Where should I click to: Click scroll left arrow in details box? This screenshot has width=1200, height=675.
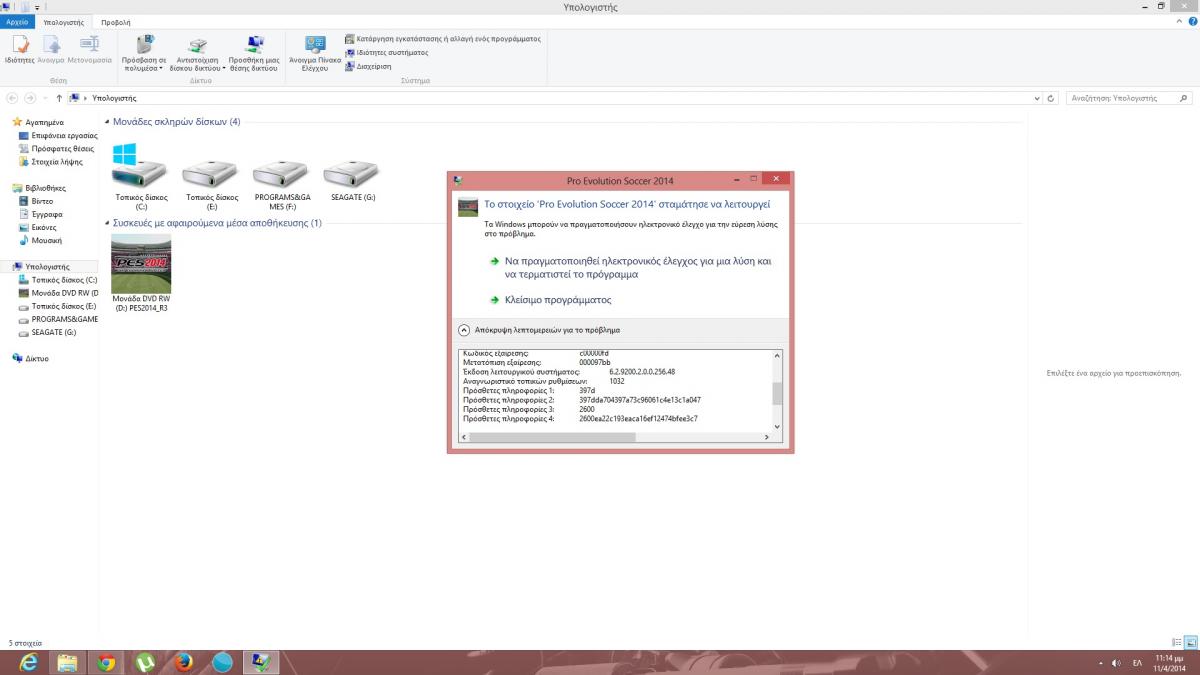[x=463, y=437]
